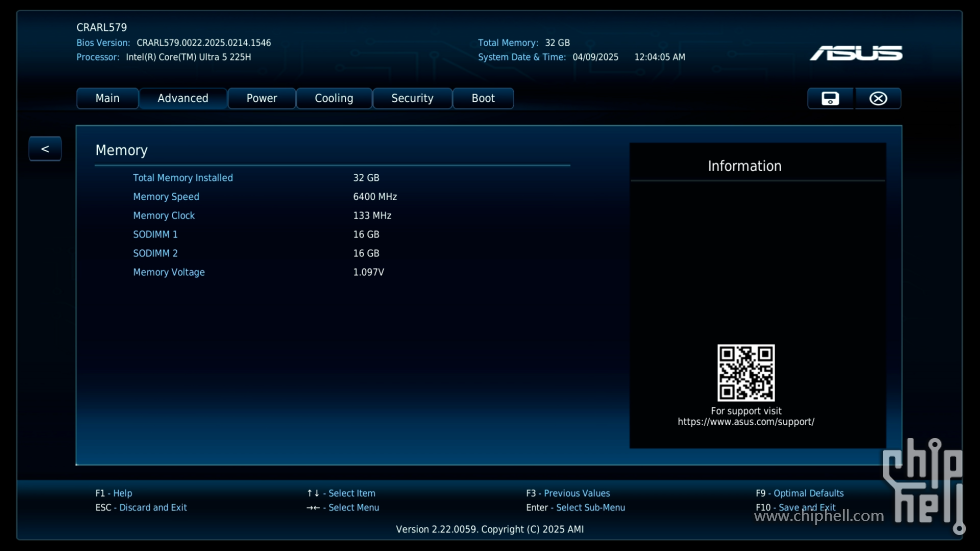Viewport: 980px width, 551px height.
Task: Click the 6400 MHz speed value
Action: [x=375, y=197]
